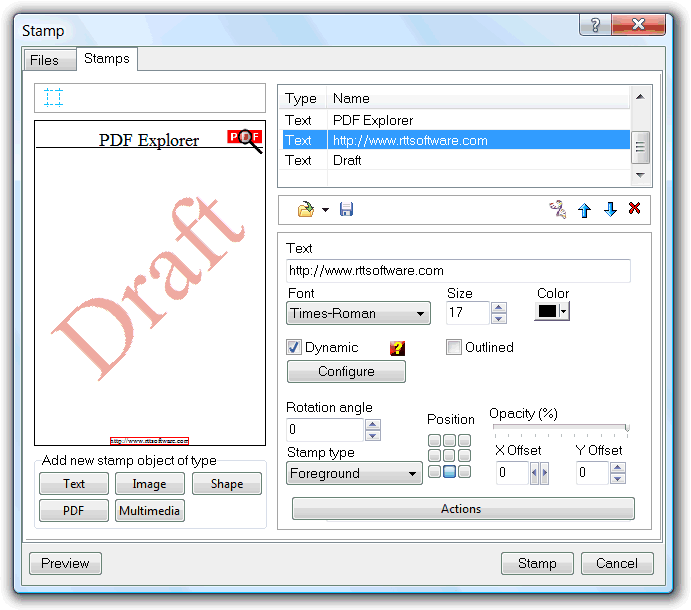
Task: Expand the load stamp dropdown arrow
Action: pos(325,210)
